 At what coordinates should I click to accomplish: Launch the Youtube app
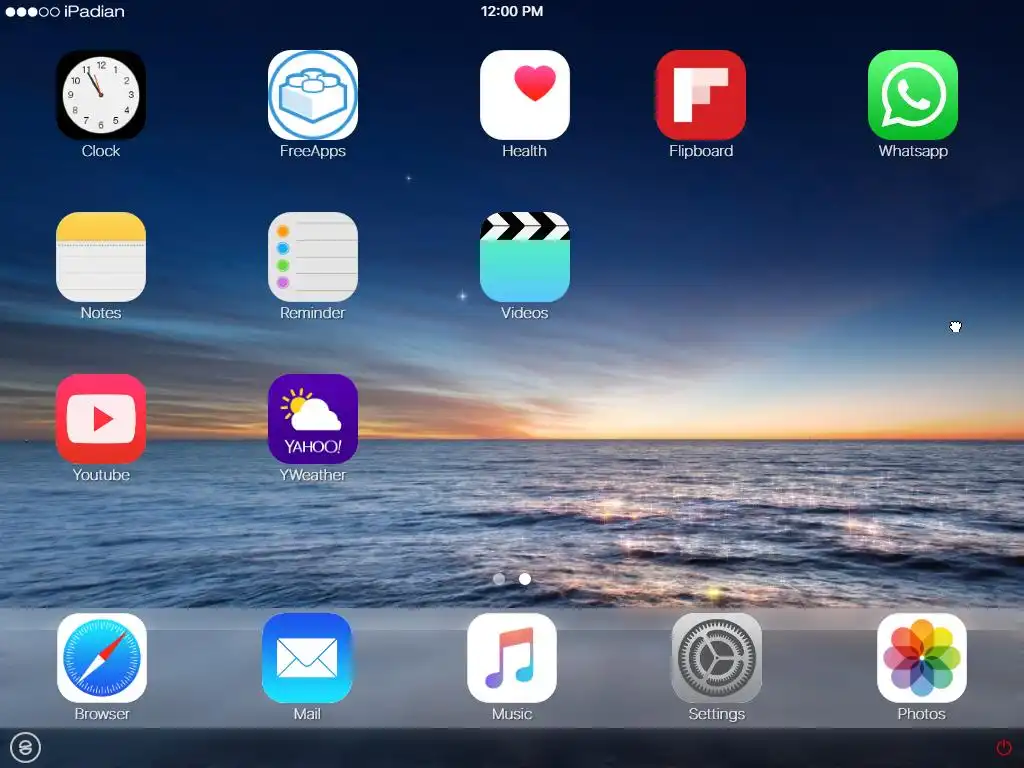[101, 419]
